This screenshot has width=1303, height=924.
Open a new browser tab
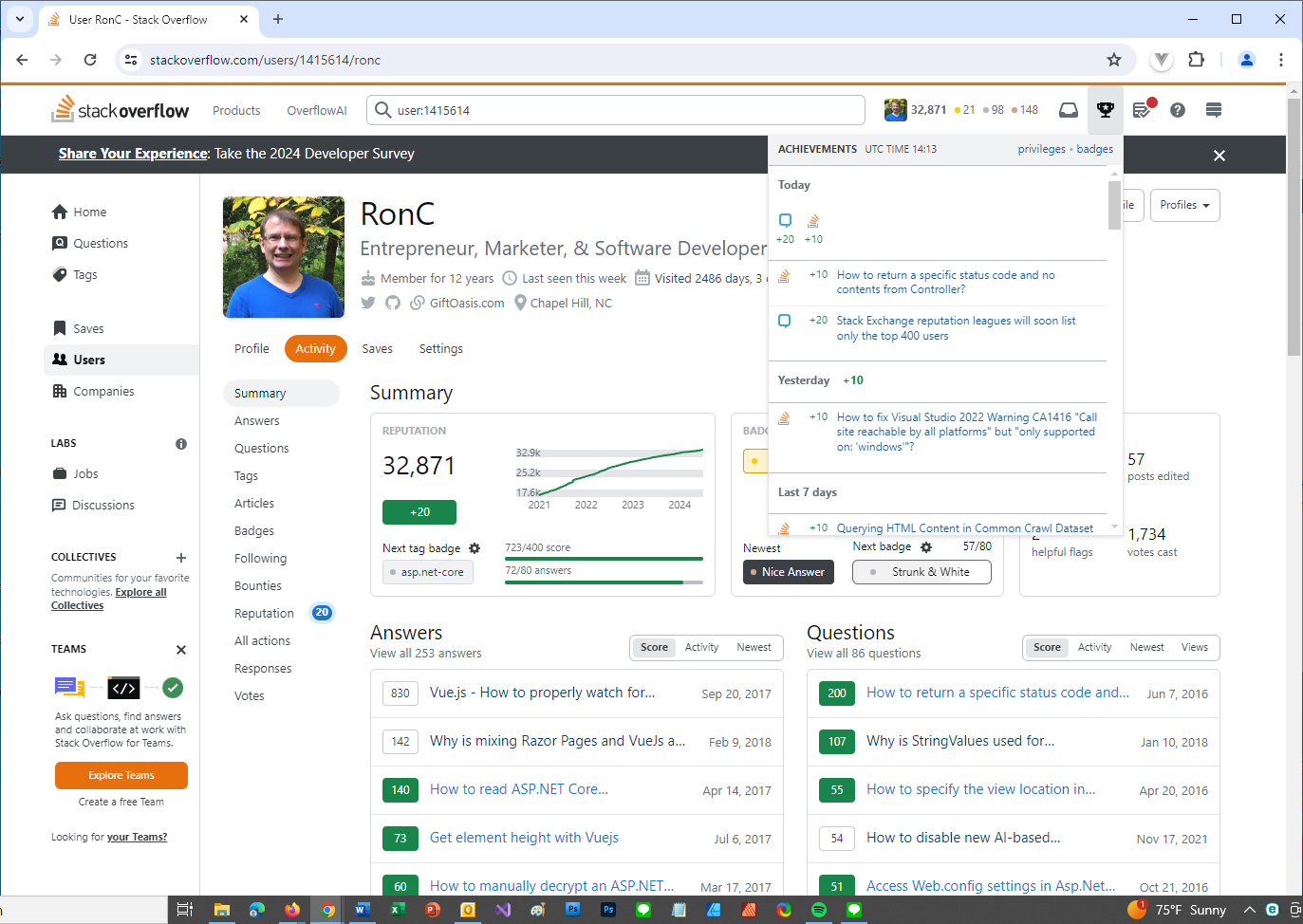point(278,19)
